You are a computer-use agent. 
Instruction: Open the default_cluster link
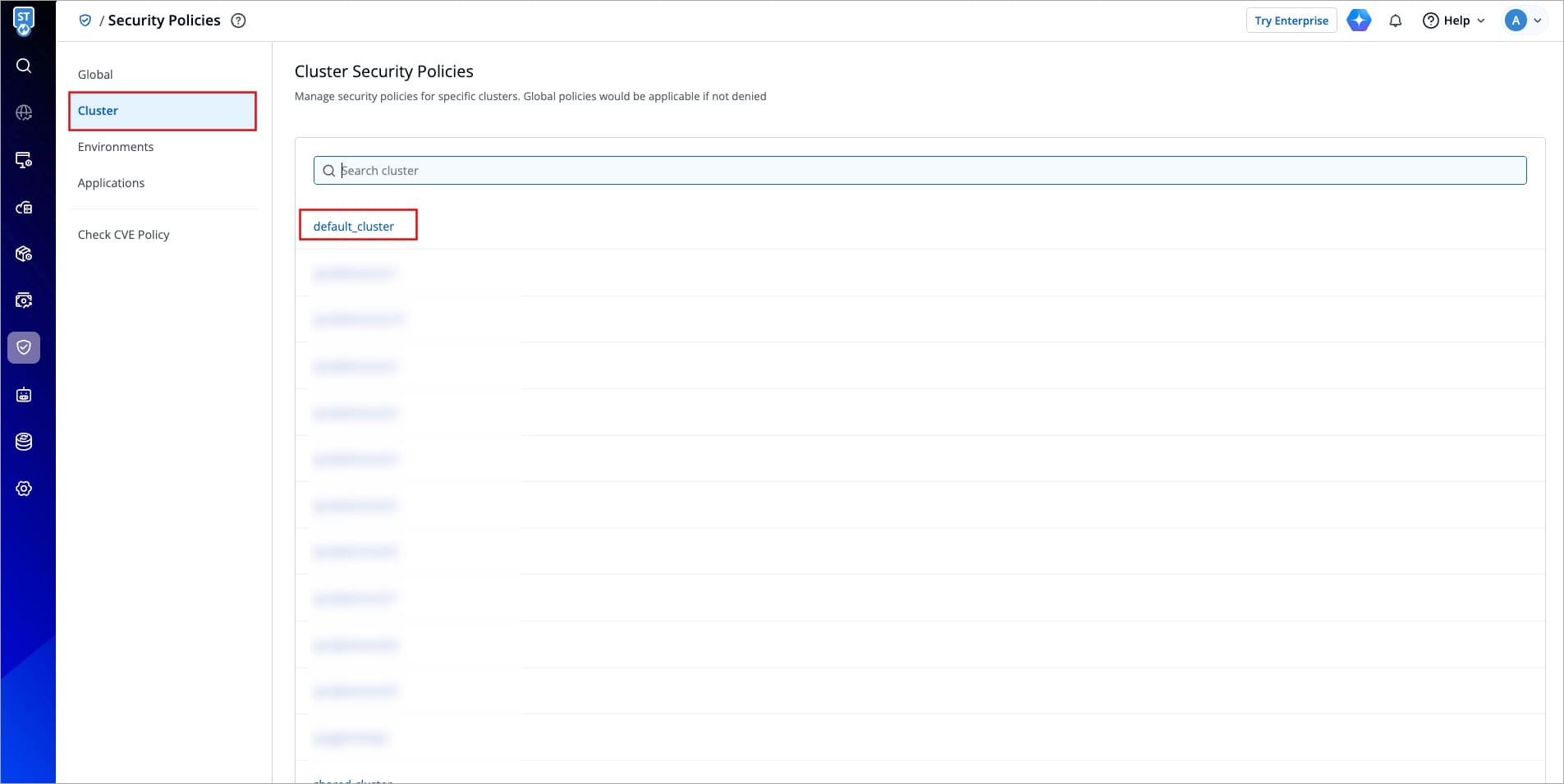tap(353, 227)
